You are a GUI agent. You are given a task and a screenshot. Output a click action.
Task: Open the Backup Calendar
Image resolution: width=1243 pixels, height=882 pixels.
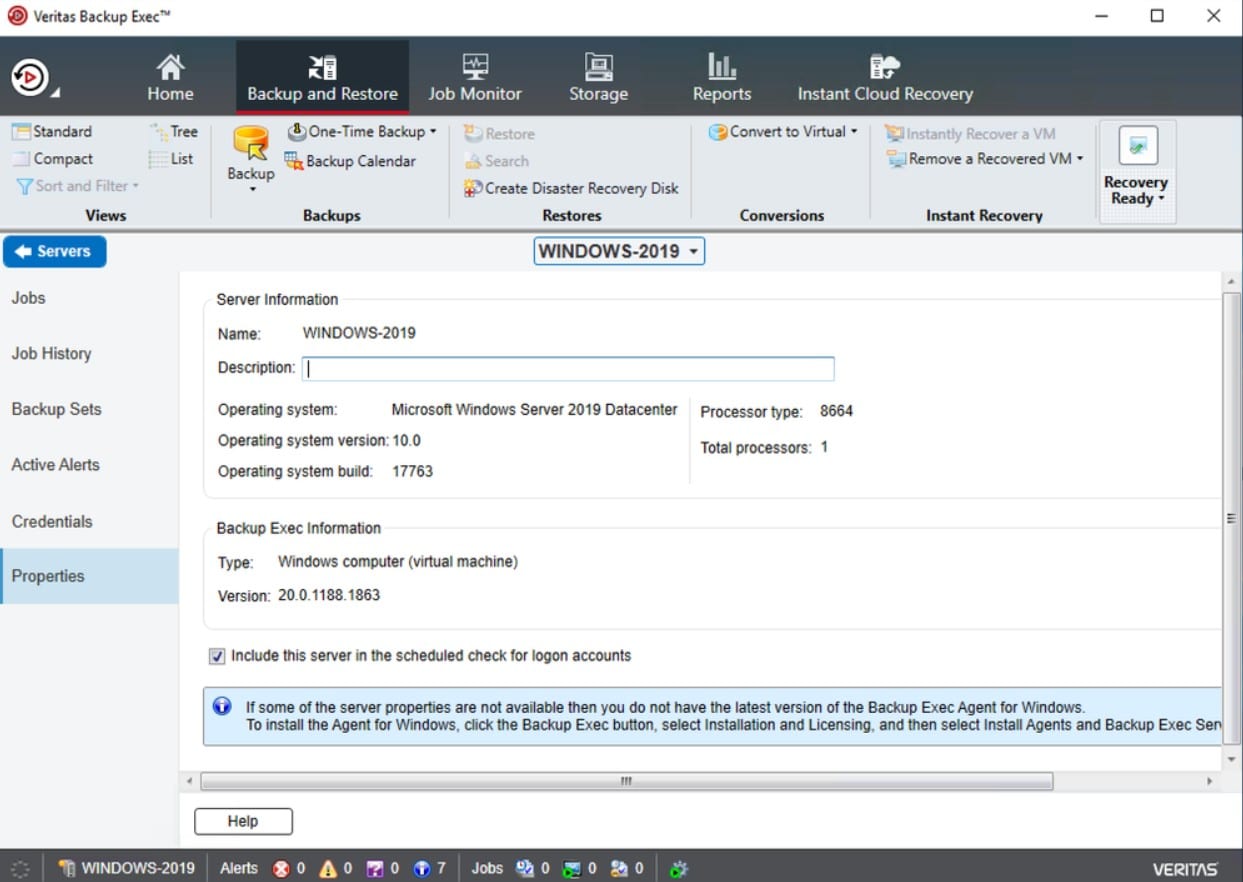[358, 161]
